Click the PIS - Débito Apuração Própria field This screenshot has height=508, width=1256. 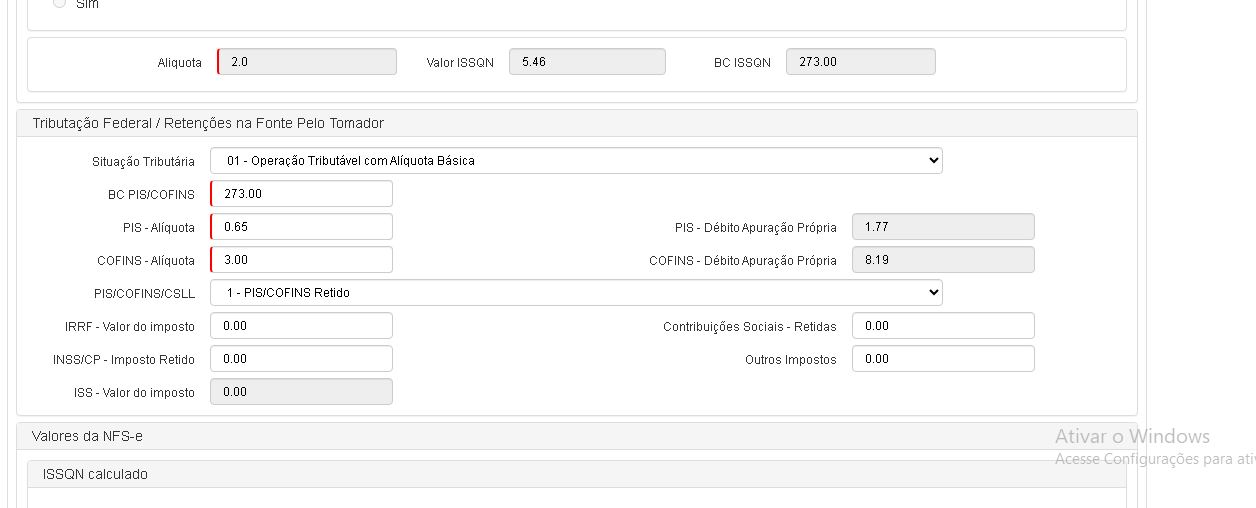pos(943,227)
